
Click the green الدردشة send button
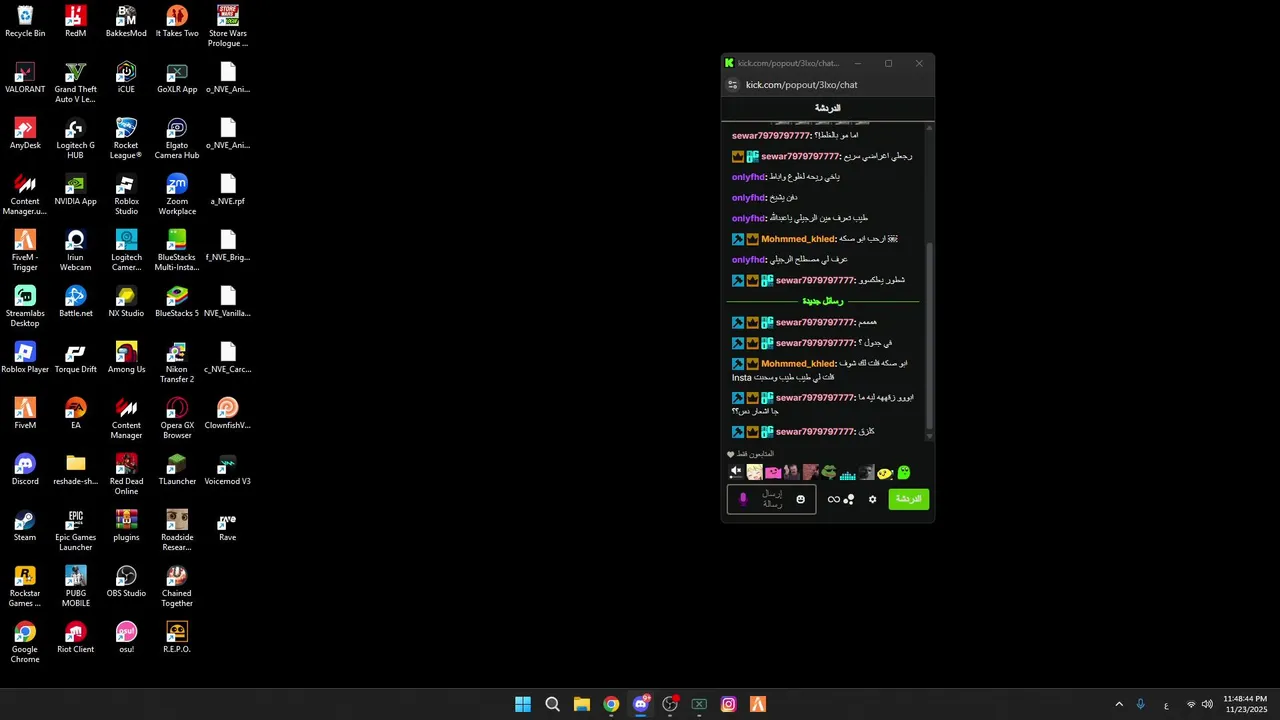(909, 499)
